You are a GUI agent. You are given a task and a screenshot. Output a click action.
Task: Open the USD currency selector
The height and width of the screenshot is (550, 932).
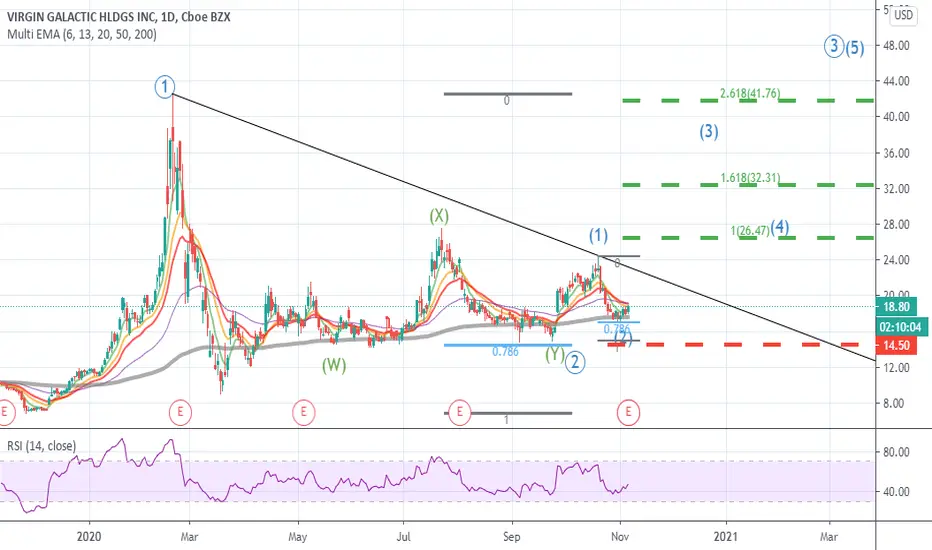click(903, 15)
